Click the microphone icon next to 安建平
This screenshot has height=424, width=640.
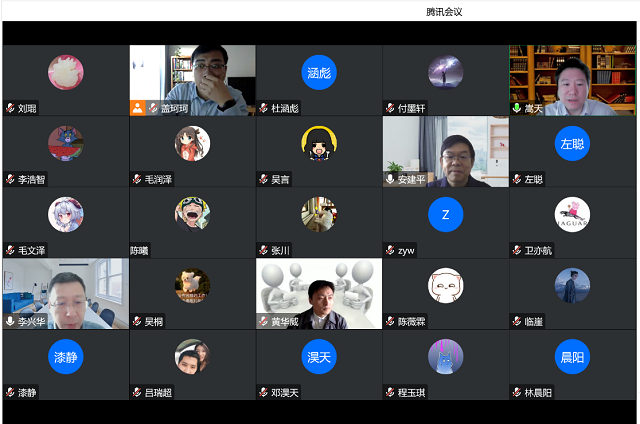coord(390,180)
